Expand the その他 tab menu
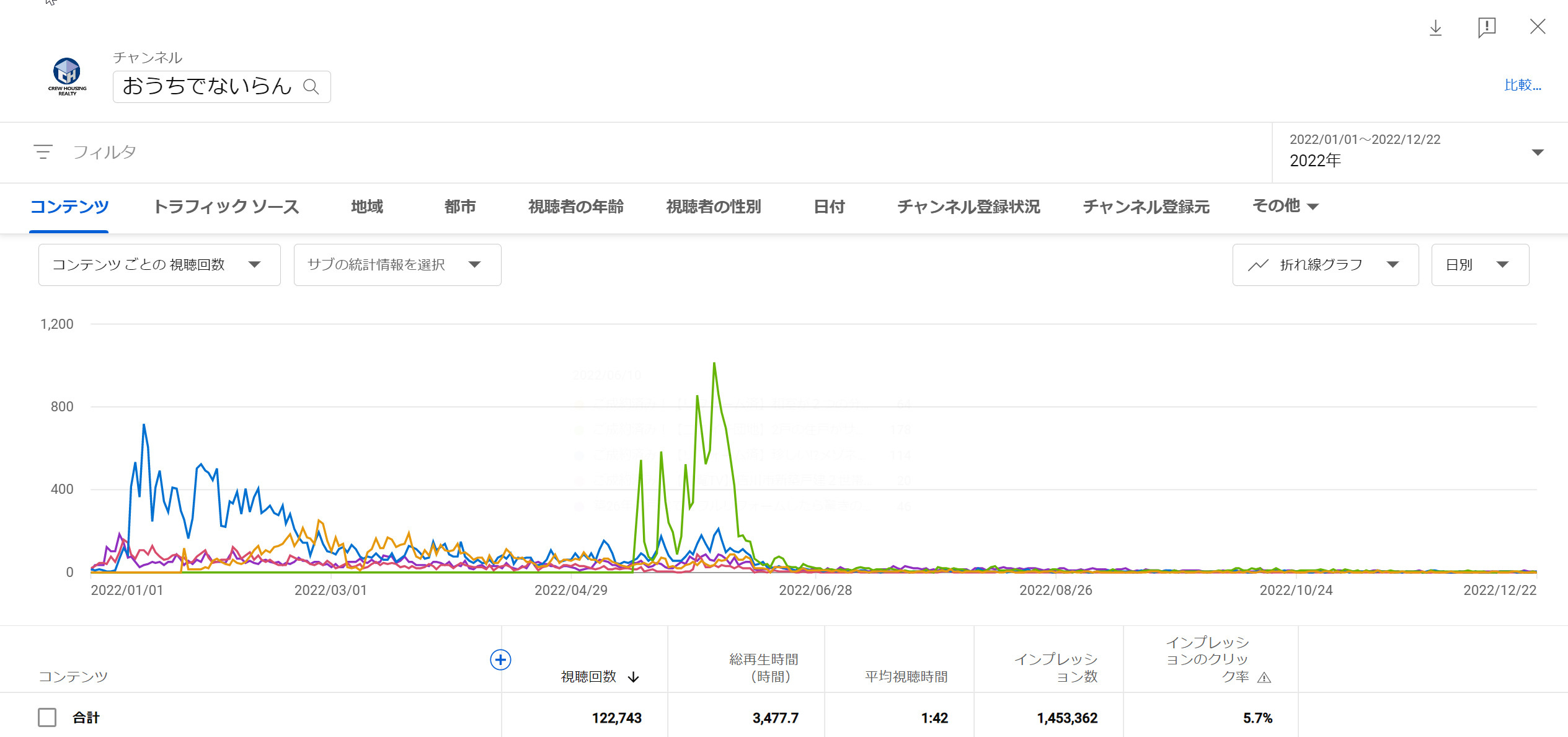 coord(1285,206)
